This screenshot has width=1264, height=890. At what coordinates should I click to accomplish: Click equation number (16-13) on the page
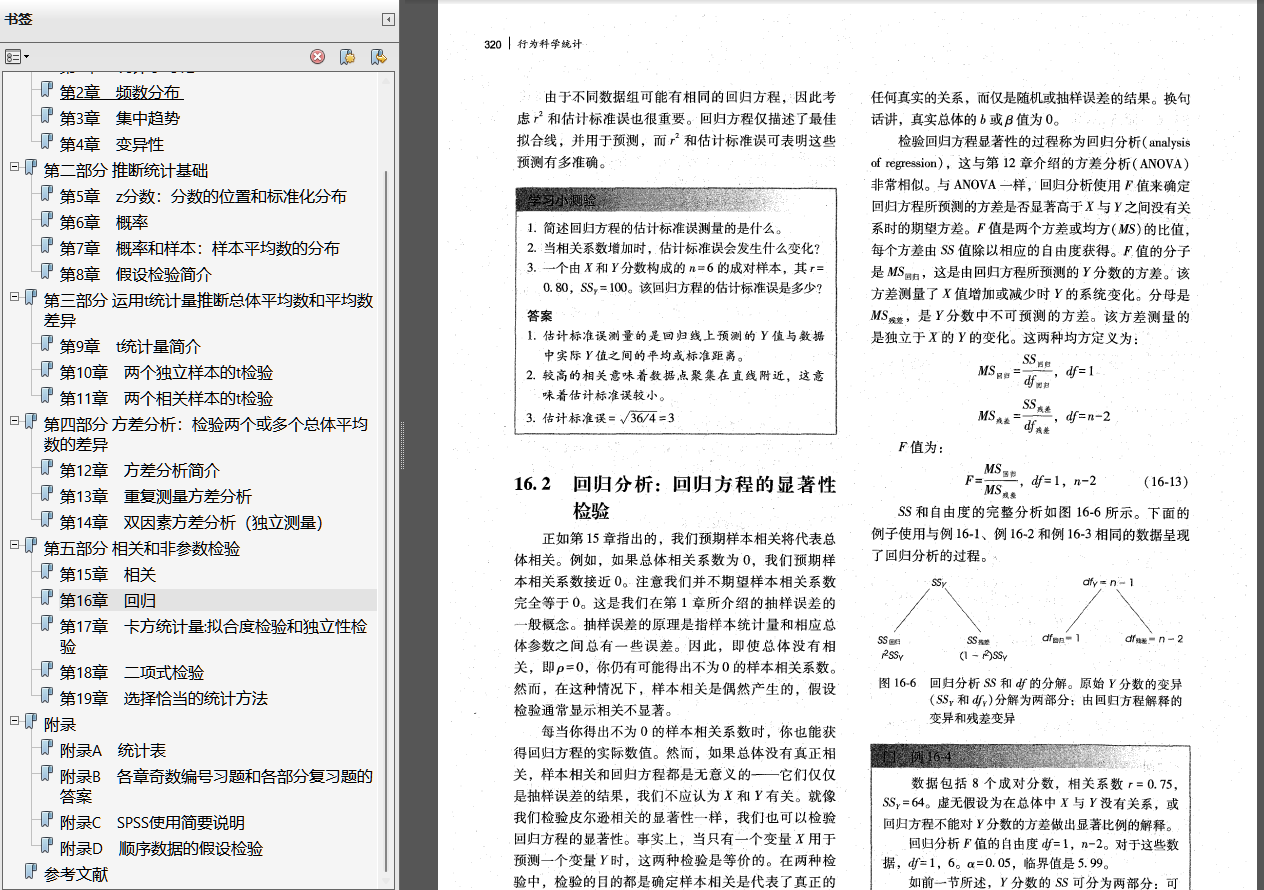pos(1165,481)
